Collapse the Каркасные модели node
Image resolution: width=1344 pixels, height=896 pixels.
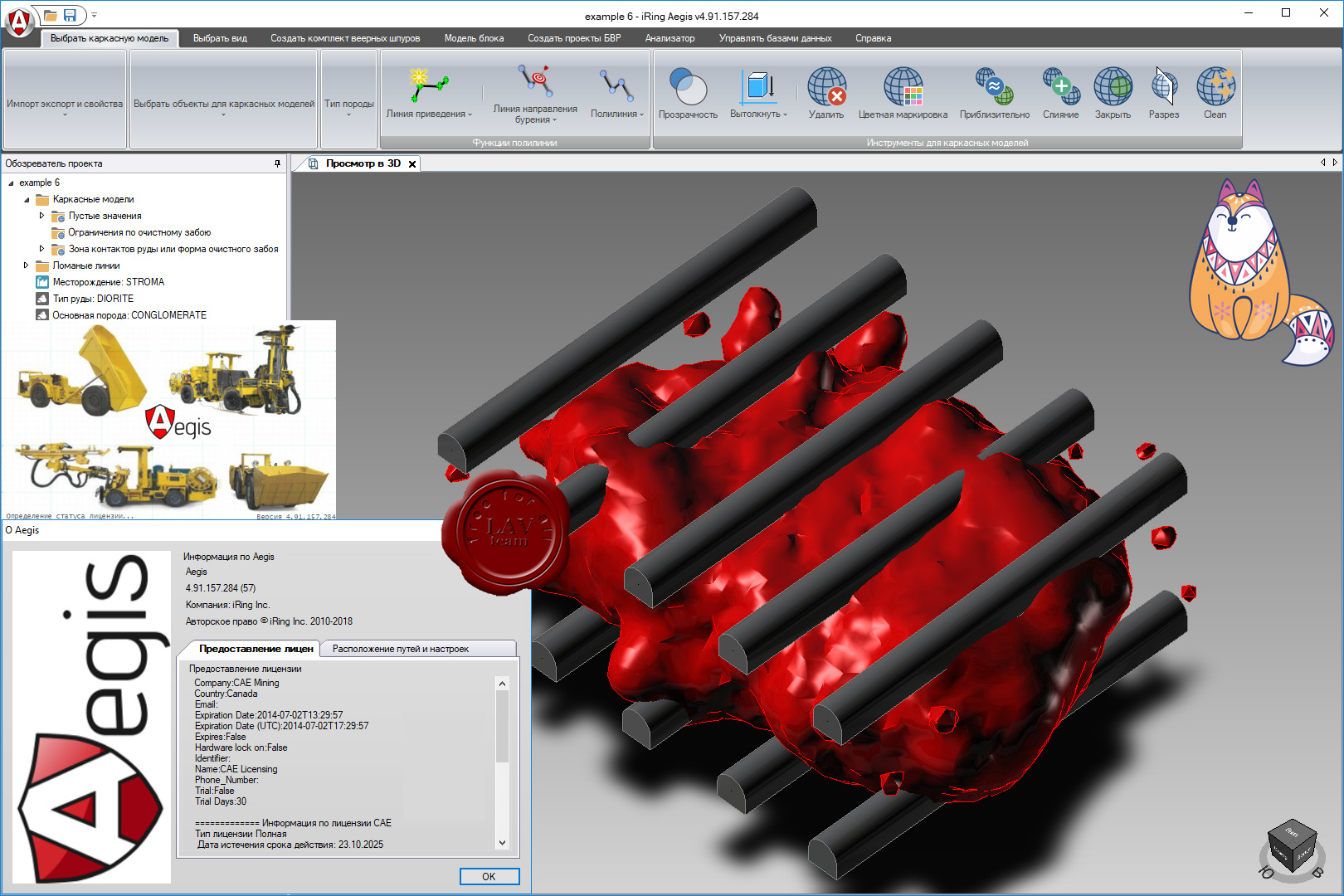[x=27, y=199]
